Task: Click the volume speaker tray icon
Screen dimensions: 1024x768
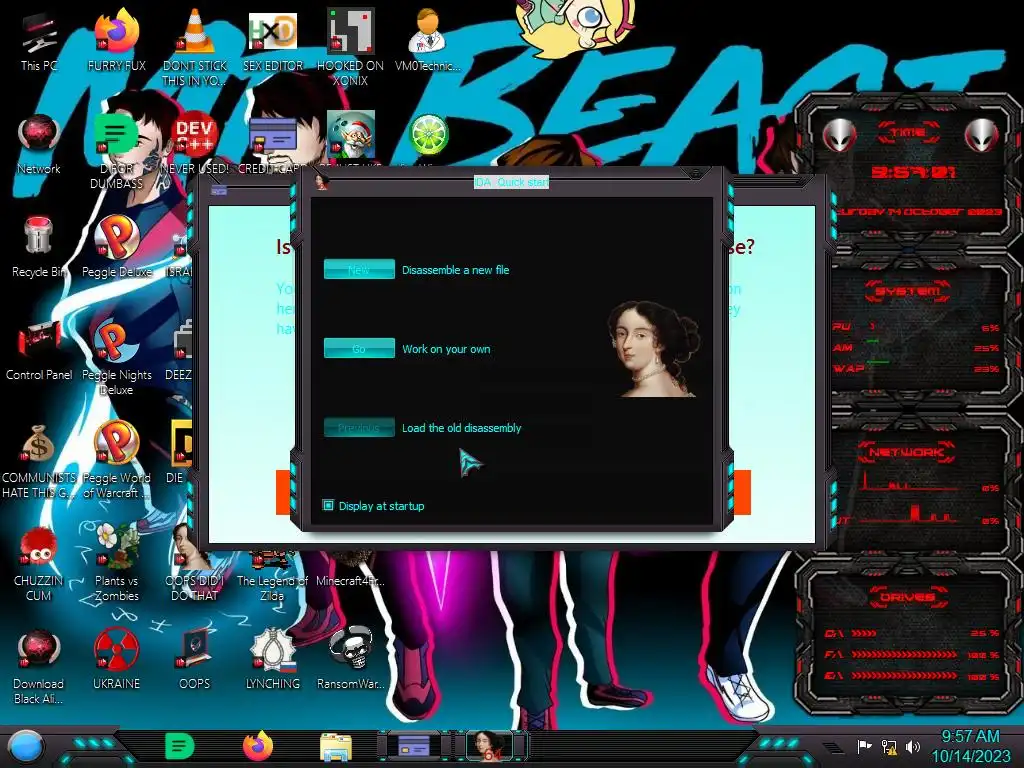Action: click(913, 747)
